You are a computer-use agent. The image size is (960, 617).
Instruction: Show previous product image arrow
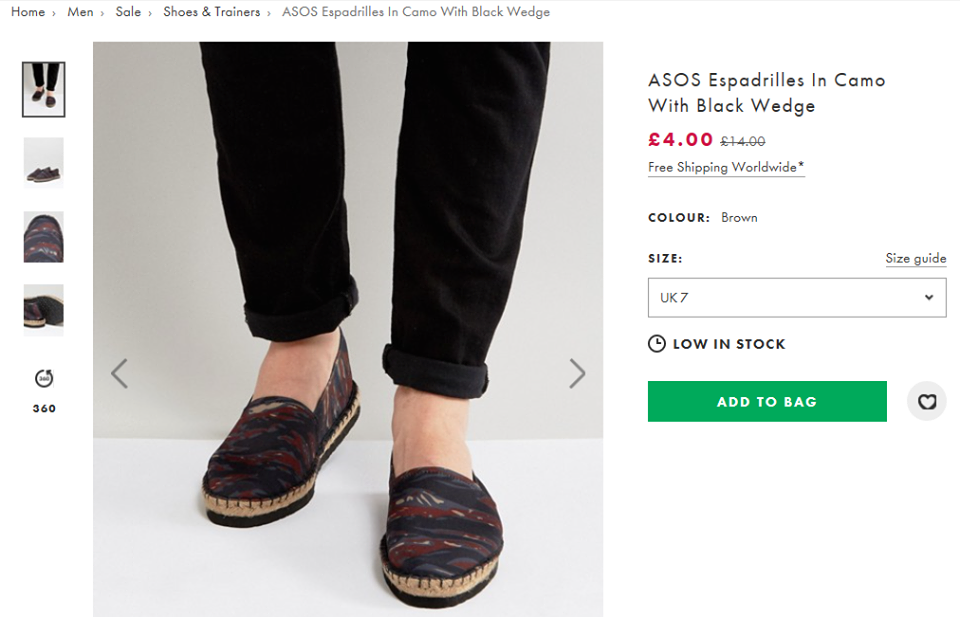pos(120,373)
